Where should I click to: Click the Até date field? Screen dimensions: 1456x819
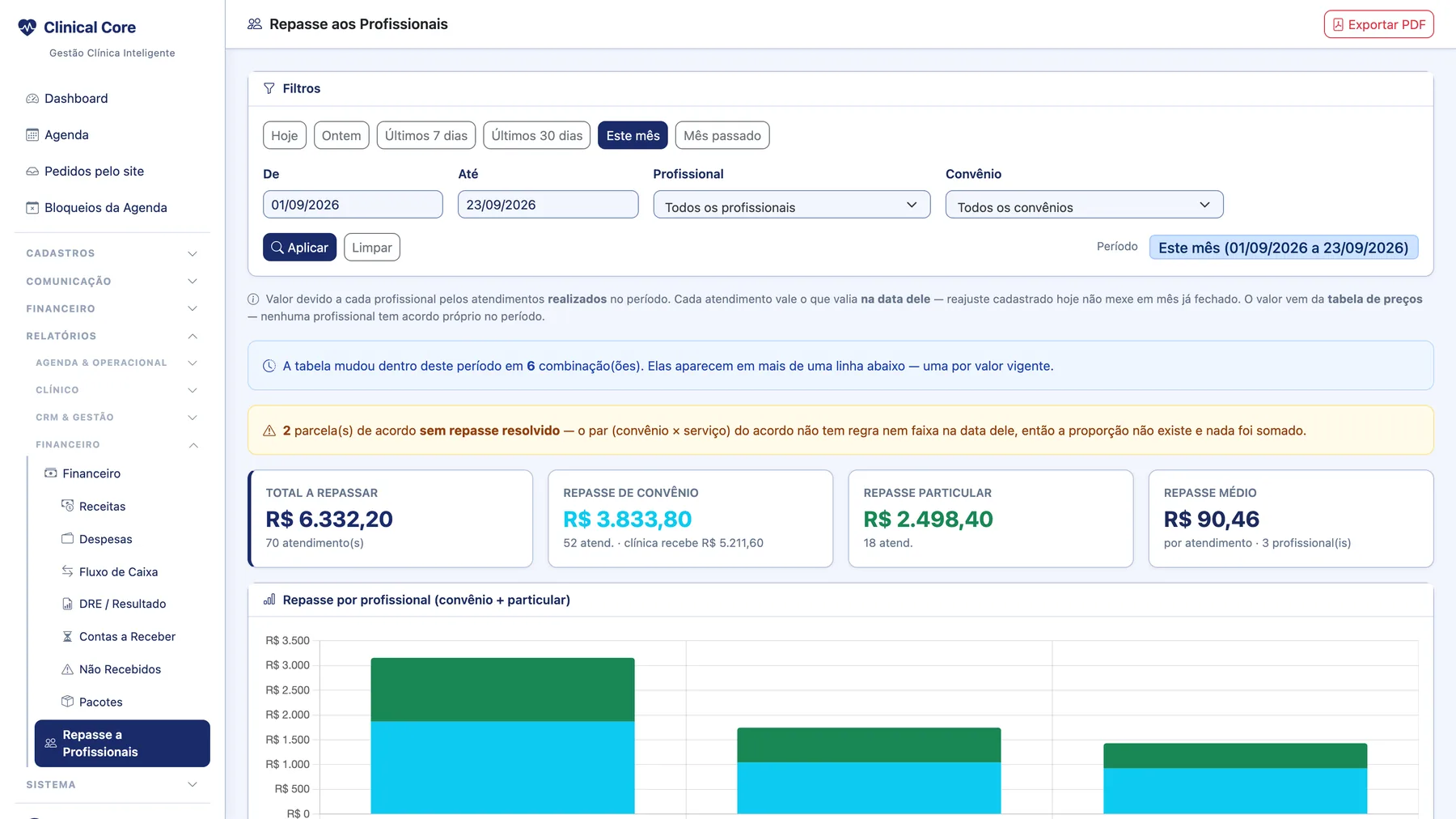(548, 205)
